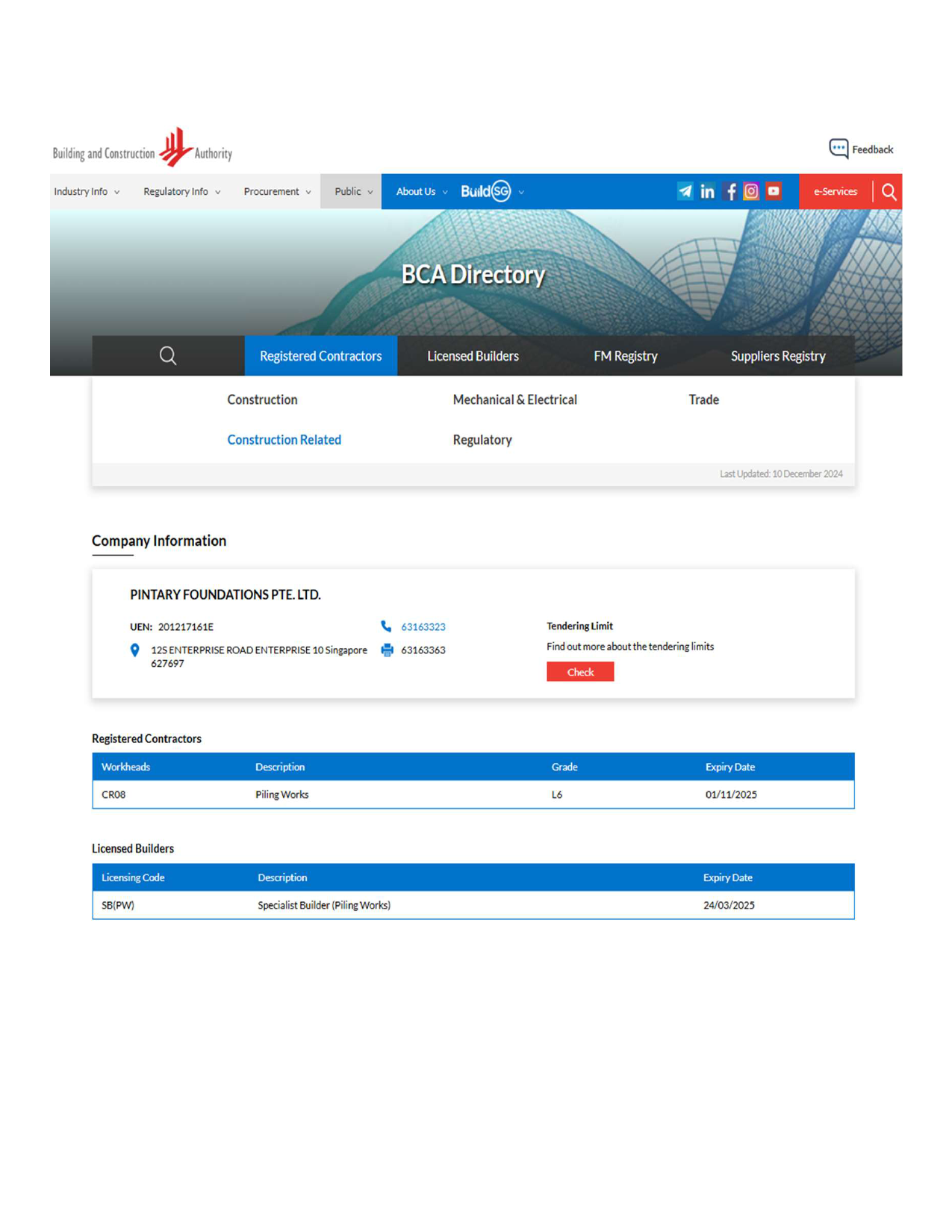Click the BCA Directory banner title
The height and width of the screenshot is (1232, 952).
click(x=473, y=275)
